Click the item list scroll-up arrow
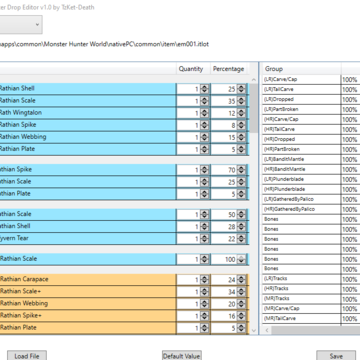 [x=253, y=80]
